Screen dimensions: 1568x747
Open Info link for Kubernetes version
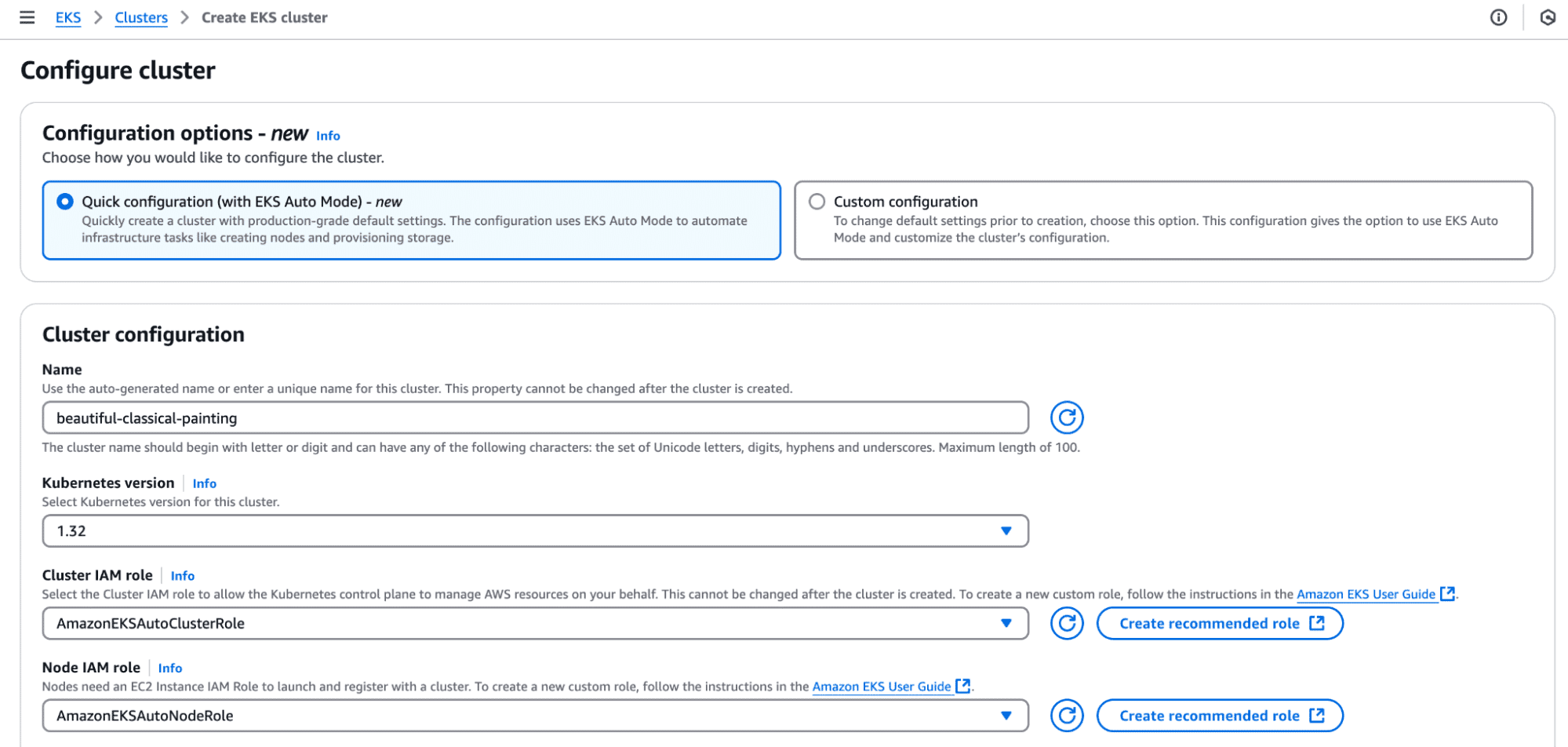[204, 483]
